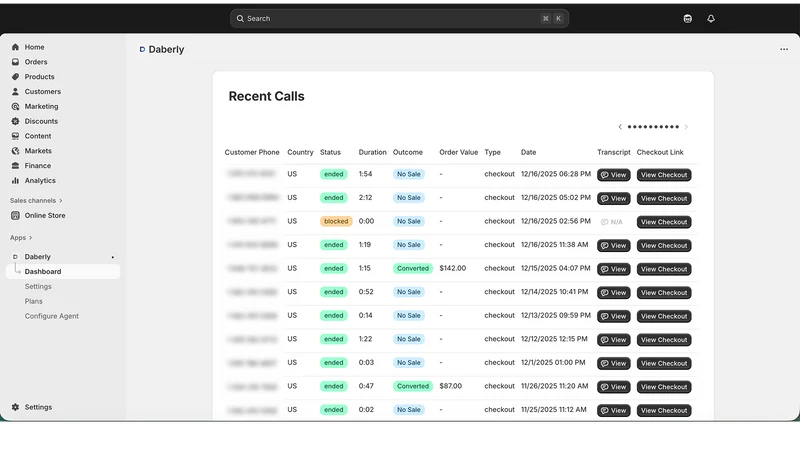Expand the Sales channels section
Screen dimensions: 800x450
pos(36,201)
